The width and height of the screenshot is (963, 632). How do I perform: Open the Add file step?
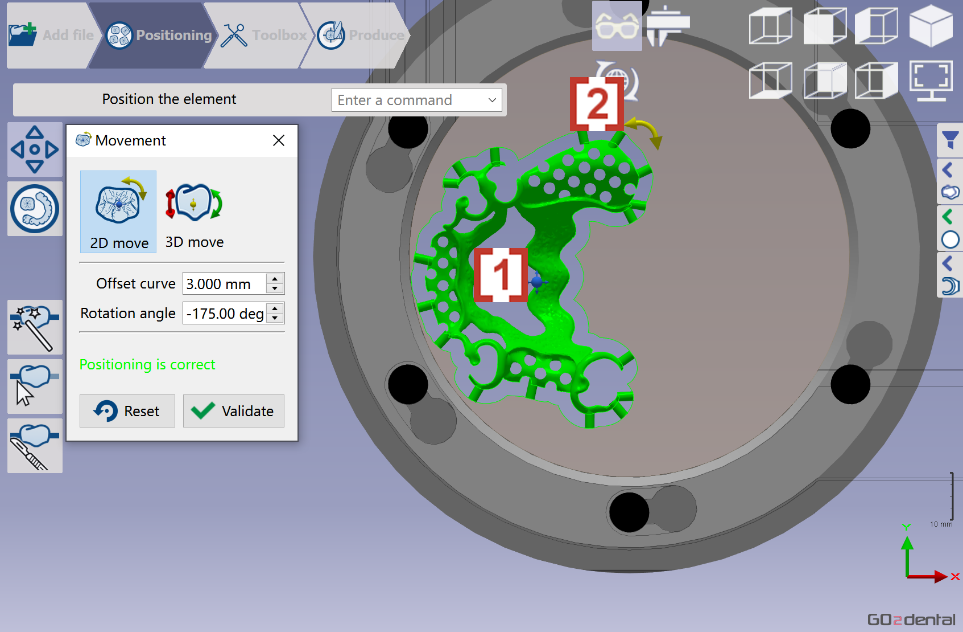(52, 35)
